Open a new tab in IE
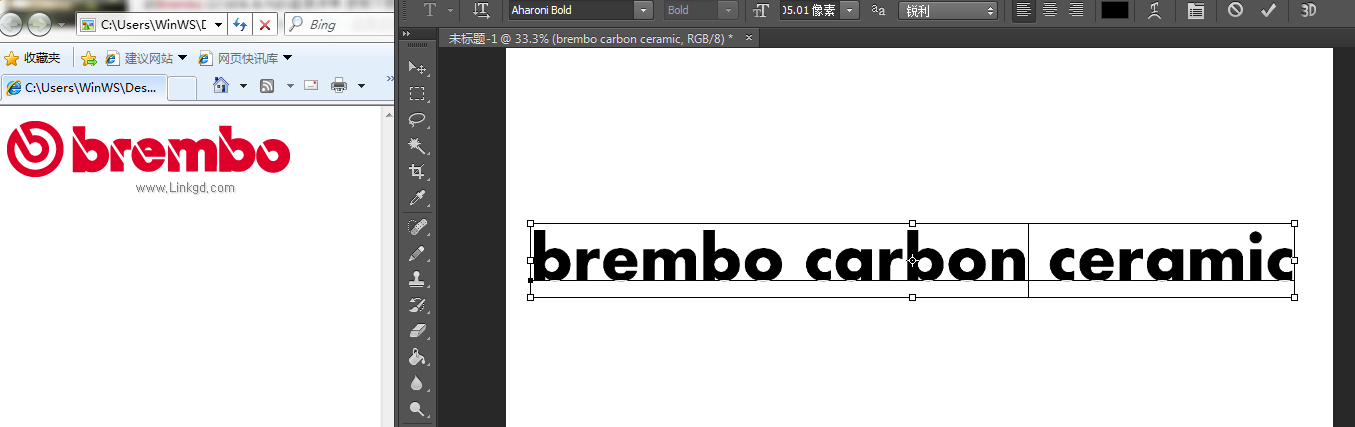Image resolution: width=1355 pixels, height=427 pixels. point(182,88)
